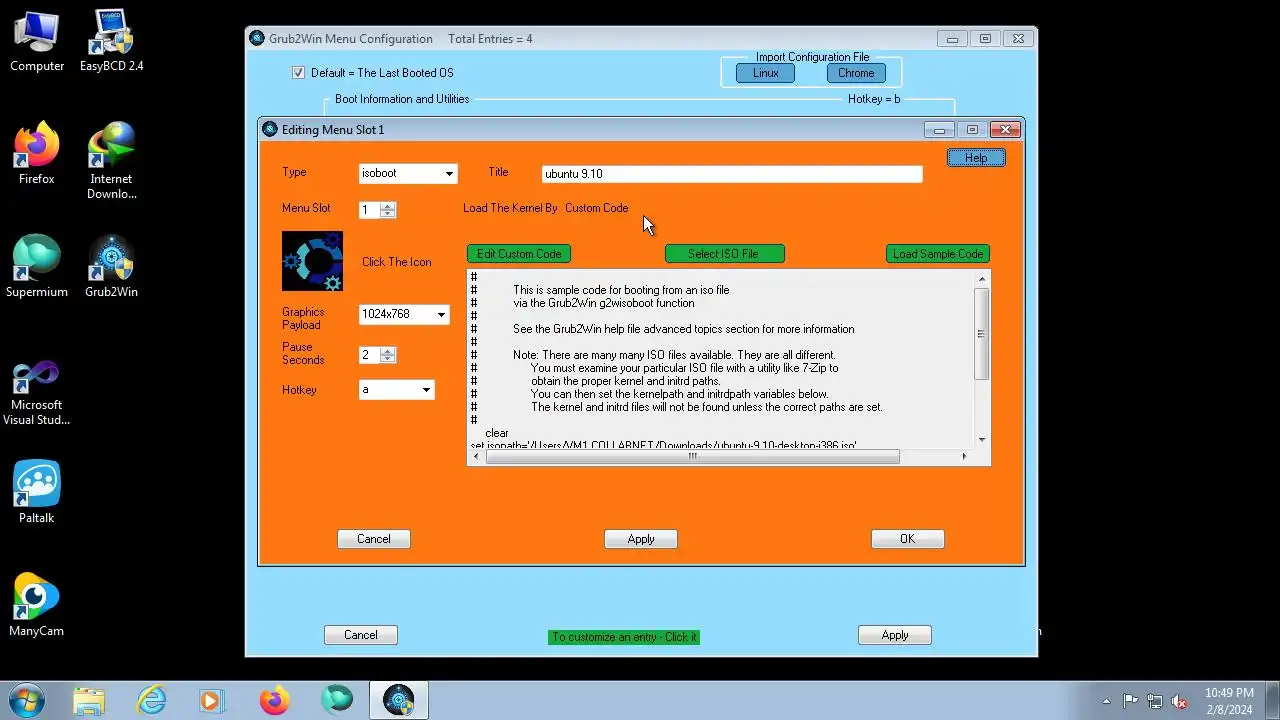This screenshot has height=720, width=1280.
Task: Open Action Center flag icon in tray
Action: click(1131, 701)
